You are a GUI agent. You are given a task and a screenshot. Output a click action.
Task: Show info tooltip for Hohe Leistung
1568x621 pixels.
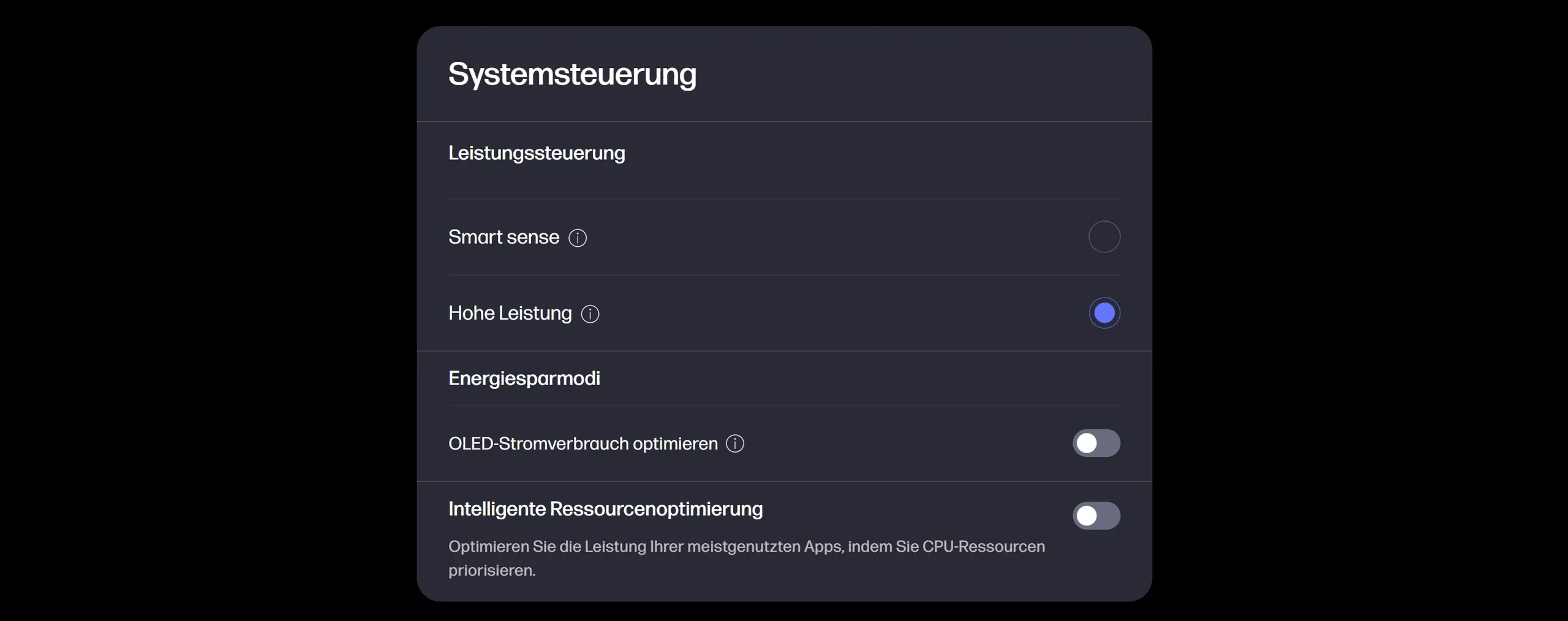(x=590, y=314)
